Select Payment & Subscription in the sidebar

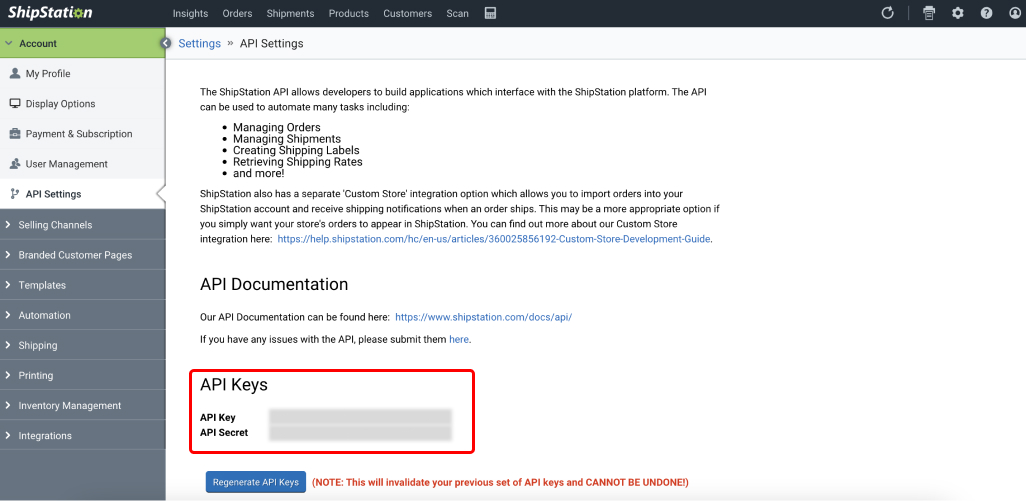click(82, 133)
